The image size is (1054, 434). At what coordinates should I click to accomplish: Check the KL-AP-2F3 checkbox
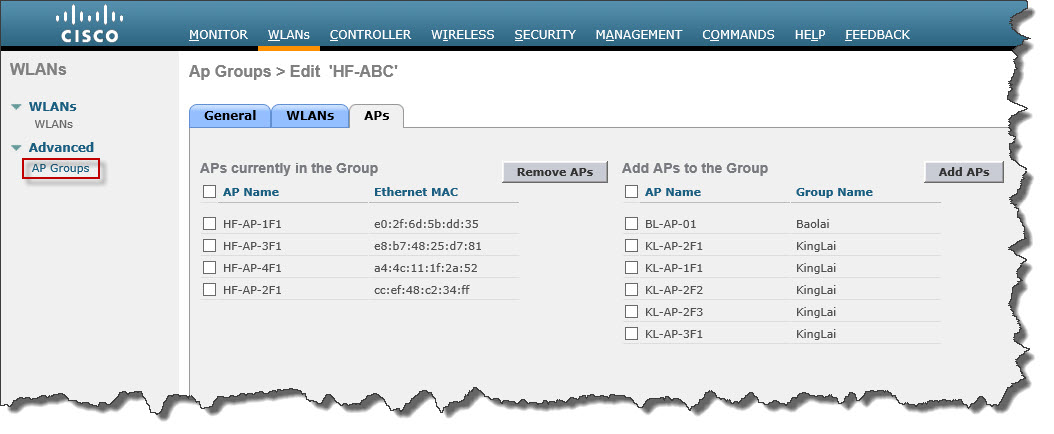click(631, 312)
